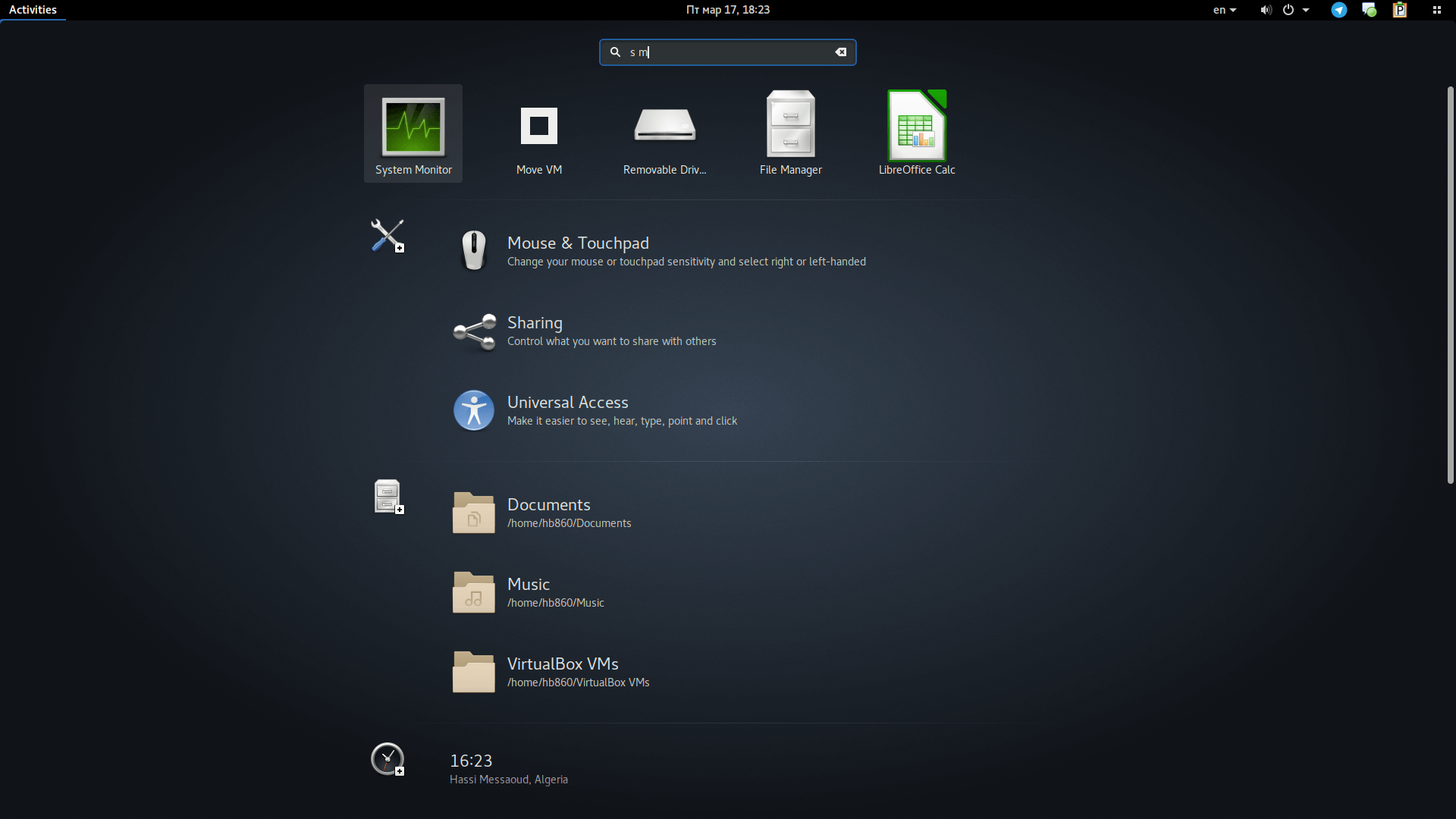This screenshot has width=1456, height=819.
Task: Click Activities in the top bar
Action: click(x=33, y=10)
